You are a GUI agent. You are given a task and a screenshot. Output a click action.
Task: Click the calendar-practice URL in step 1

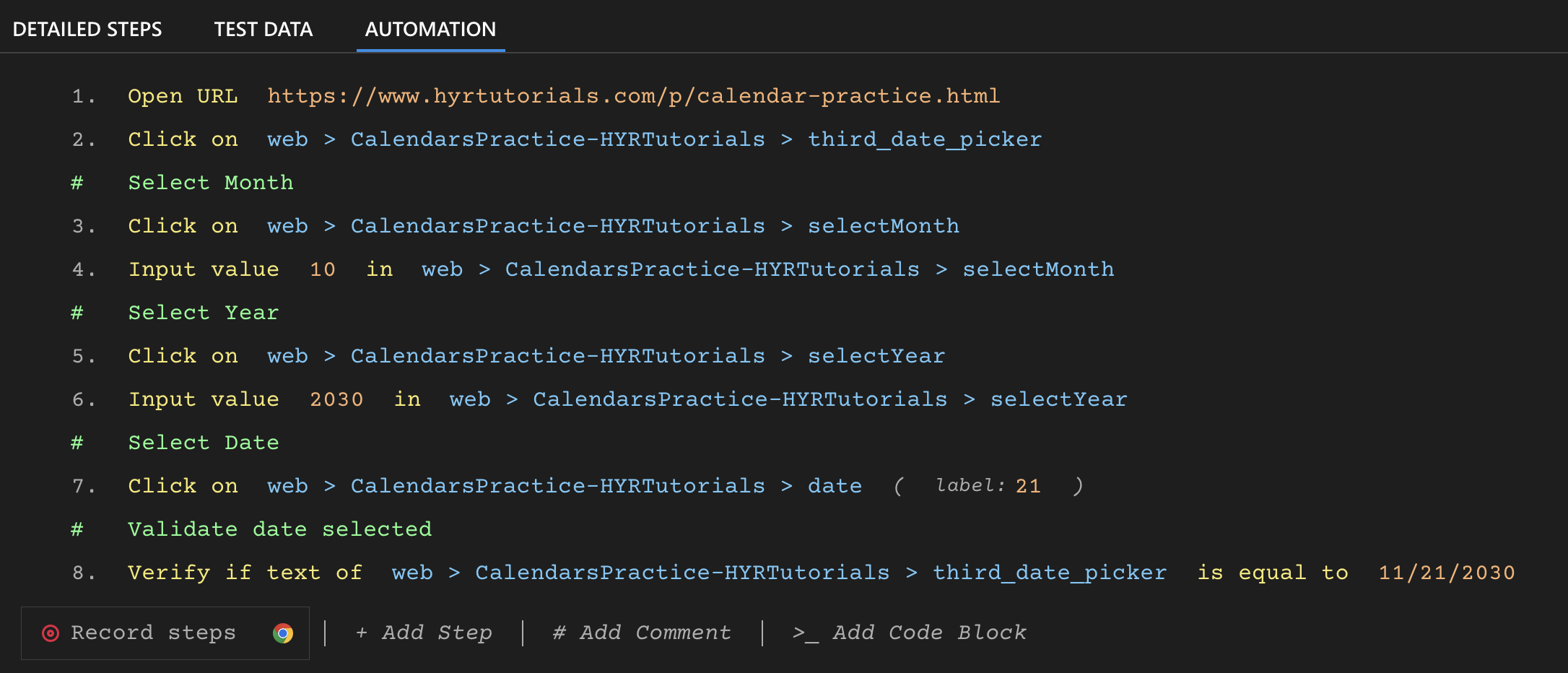633,96
